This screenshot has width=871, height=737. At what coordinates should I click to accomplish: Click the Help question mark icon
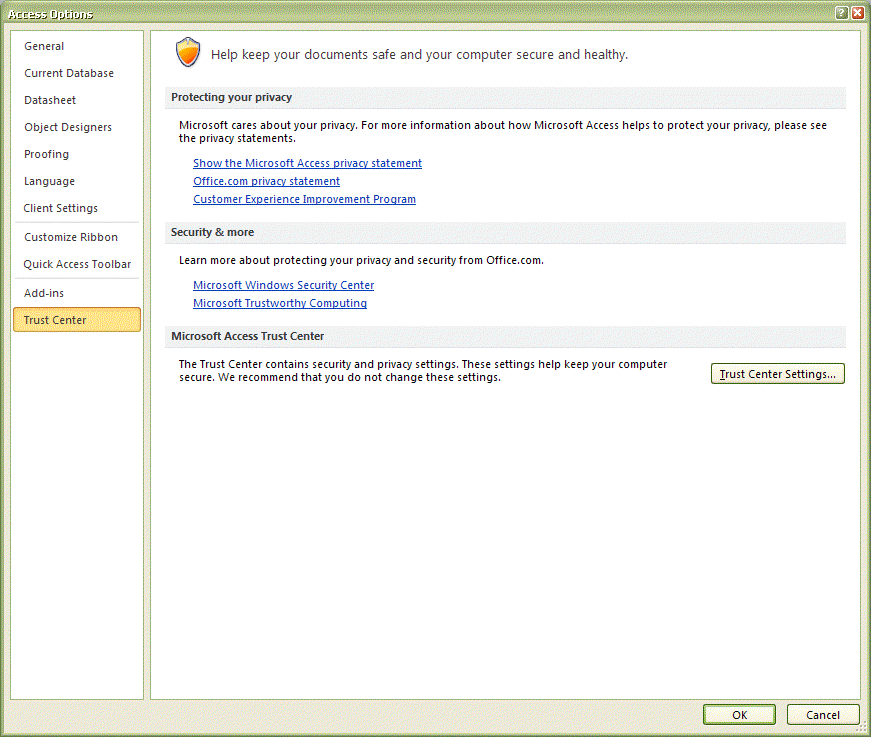(x=842, y=13)
